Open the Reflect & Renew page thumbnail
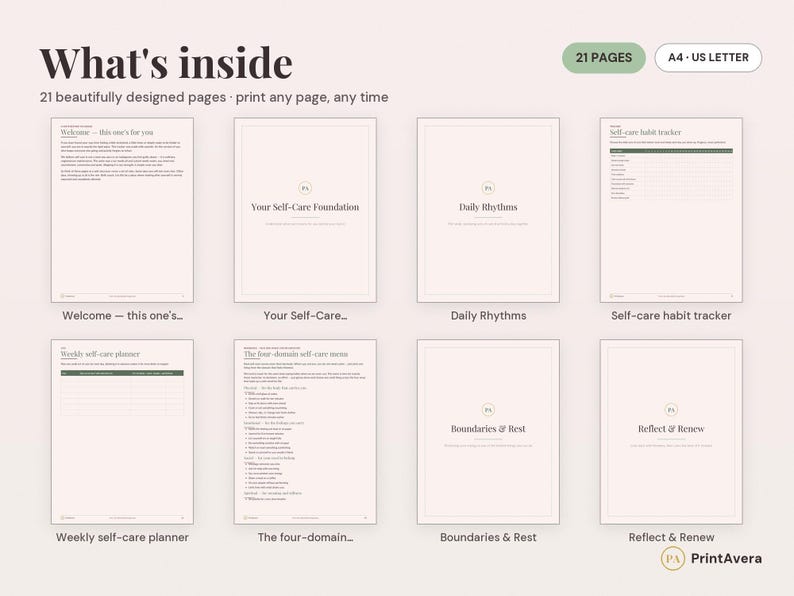This screenshot has width=794, height=596. (x=671, y=432)
